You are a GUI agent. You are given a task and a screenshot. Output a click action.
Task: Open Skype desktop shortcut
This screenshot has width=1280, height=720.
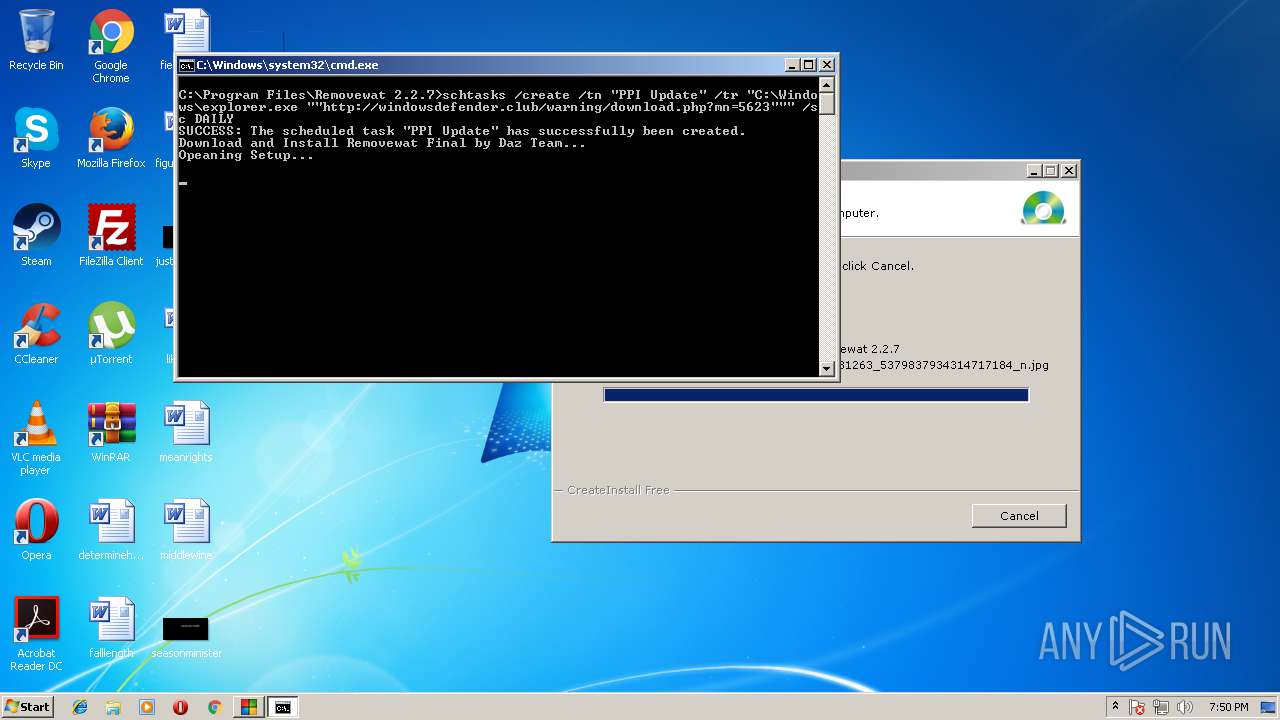tap(36, 138)
